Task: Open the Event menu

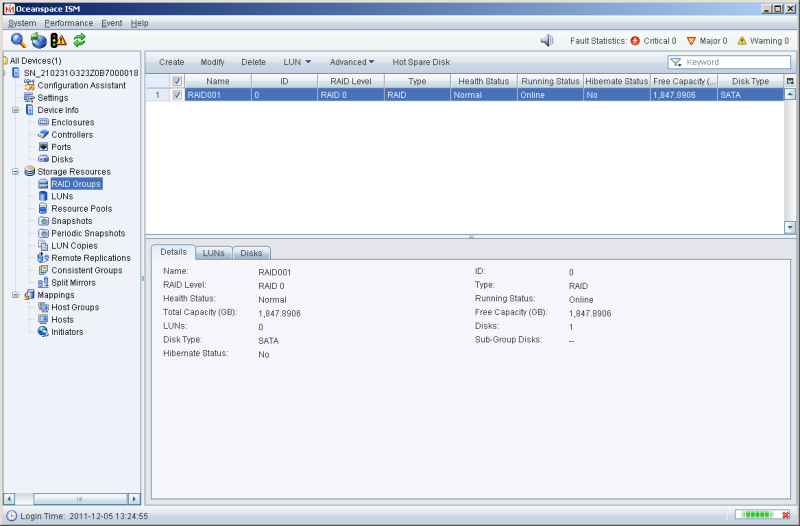Action: (x=111, y=23)
